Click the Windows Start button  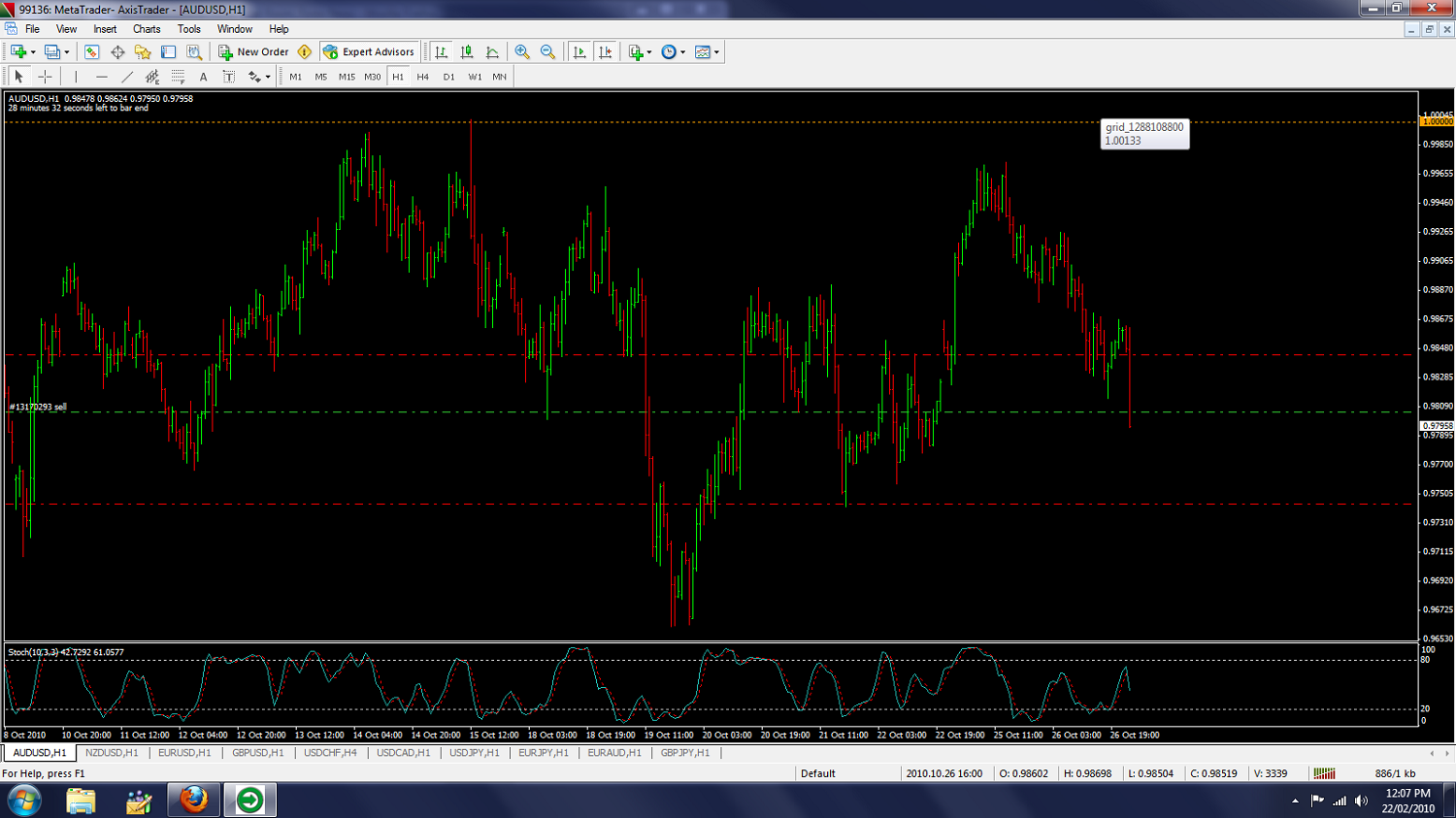point(24,801)
